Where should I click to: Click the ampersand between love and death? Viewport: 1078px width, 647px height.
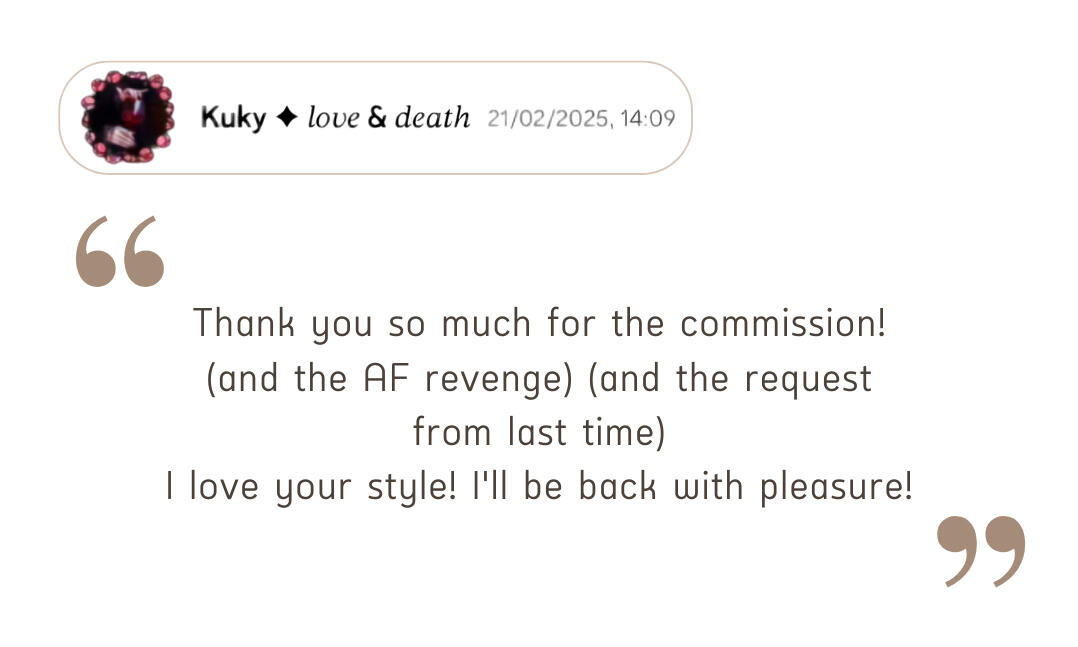coord(377,118)
